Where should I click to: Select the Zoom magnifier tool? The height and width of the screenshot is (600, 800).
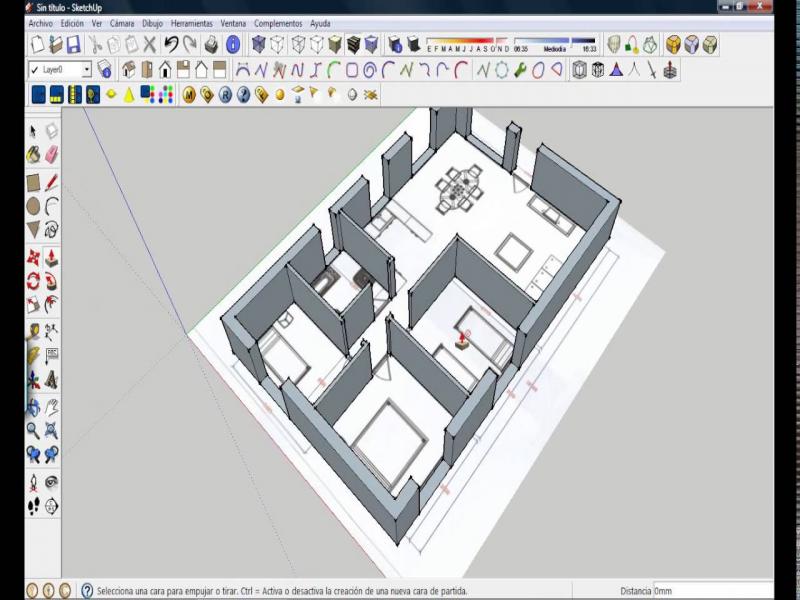[33, 430]
